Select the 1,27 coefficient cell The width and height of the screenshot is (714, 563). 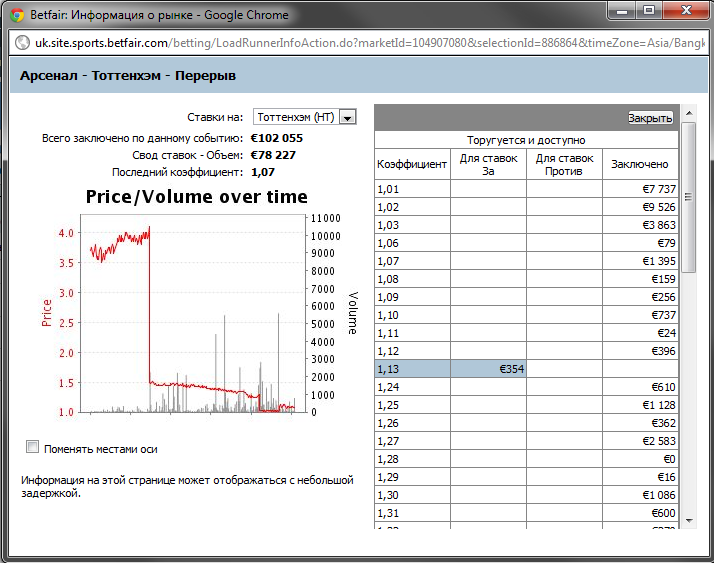point(413,440)
